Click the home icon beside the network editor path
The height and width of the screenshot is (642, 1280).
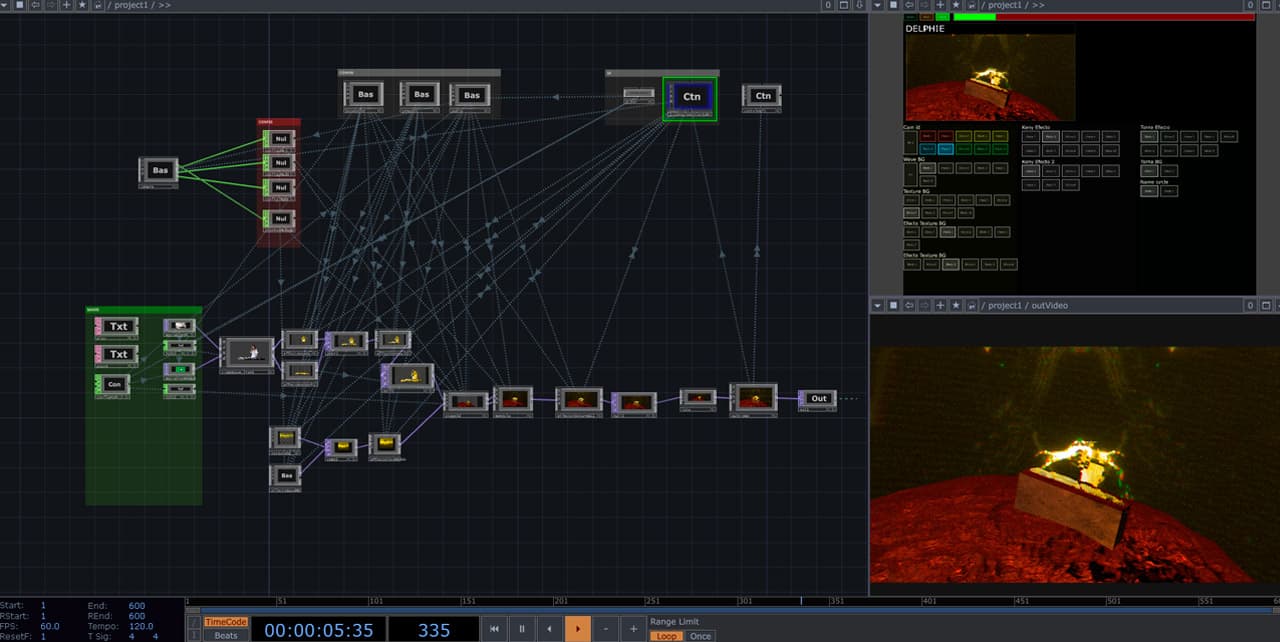click(97, 5)
